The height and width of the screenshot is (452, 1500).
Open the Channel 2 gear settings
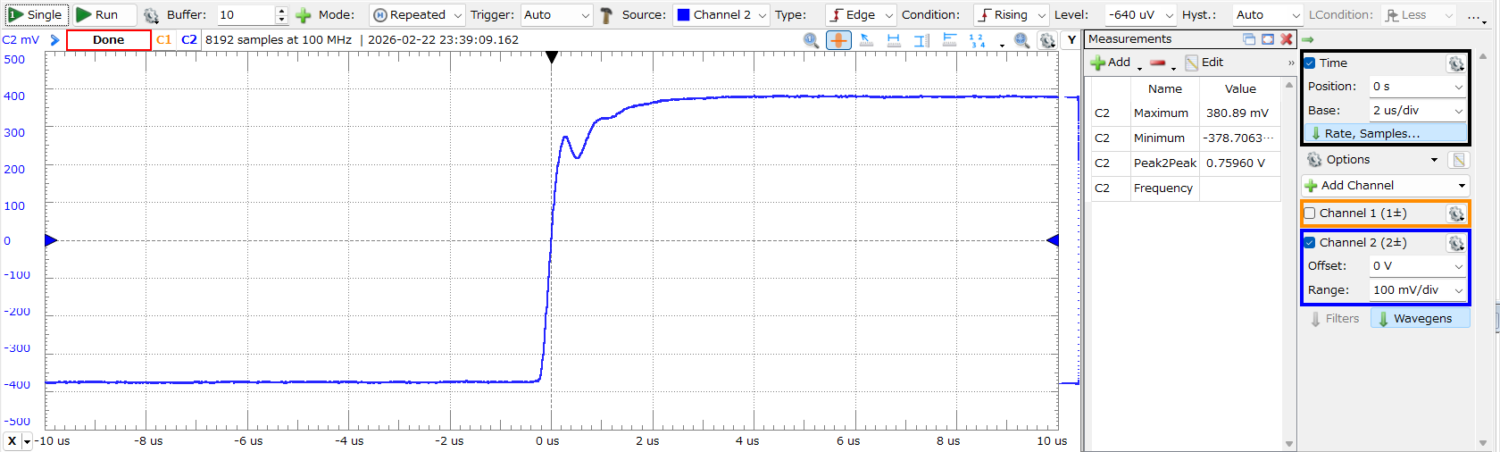(x=1456, y=243)
